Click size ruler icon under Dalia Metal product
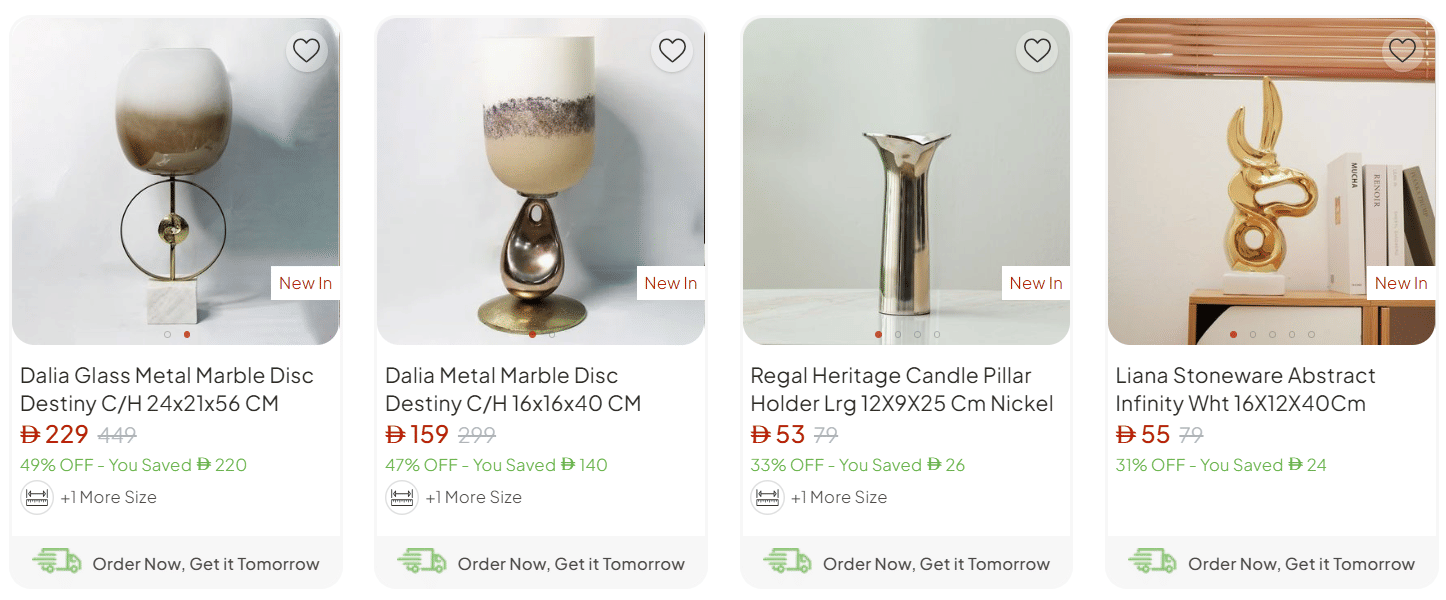This screenshot has width=1446, height=600. [402, 497]
